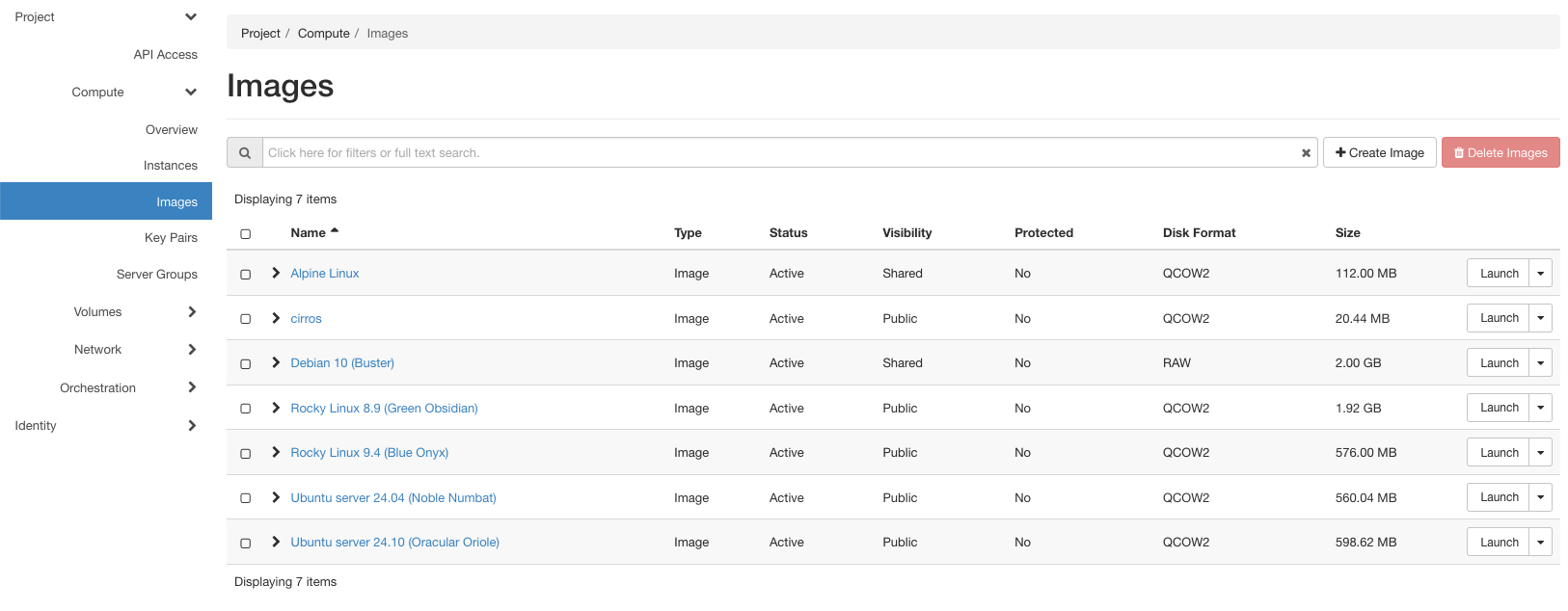Open Ubuntu 24.04 Launch dropdown arrow
Viewport: 1568px width, 611px height.
pyautogui.click(x=1541, y=497)
